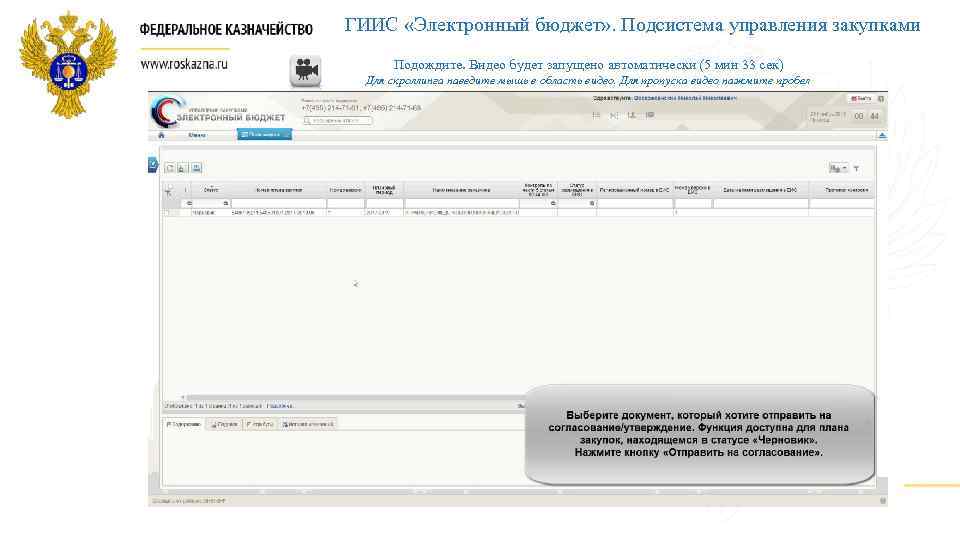Open the first detail tab below table
The height and width of the screenshot is (540, 960).
click(184, 424)
